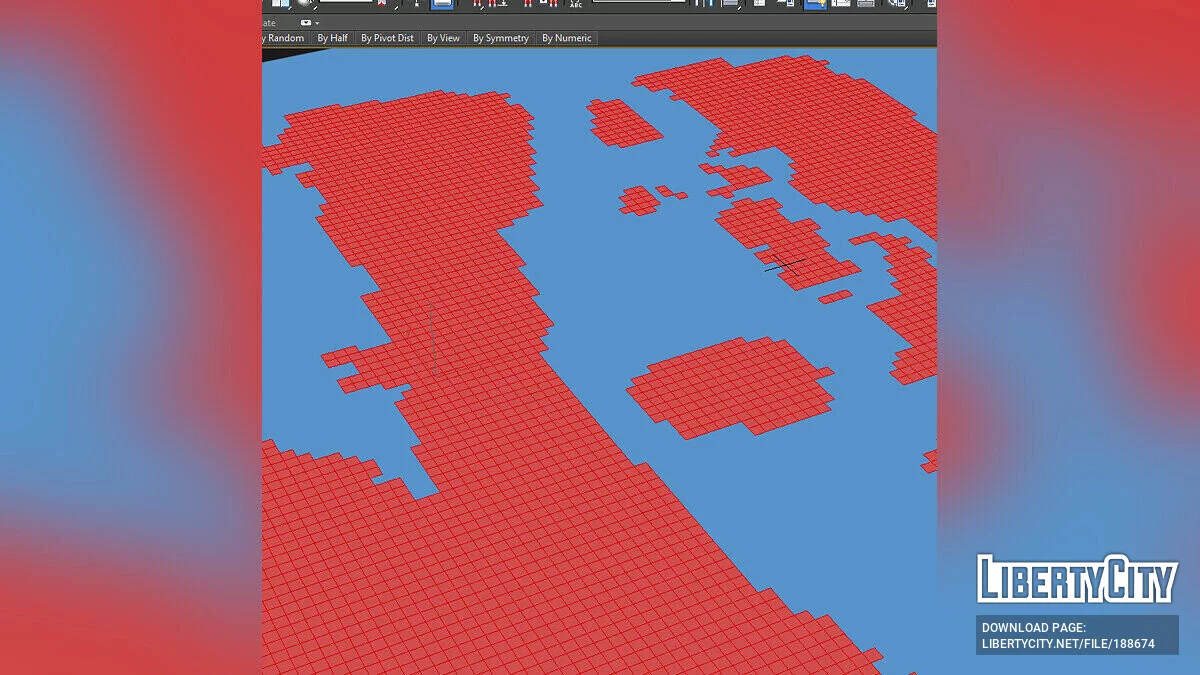Open the named selection set dropdown field
Viewport: 1200px width, 675px height.
coord(640,4)
